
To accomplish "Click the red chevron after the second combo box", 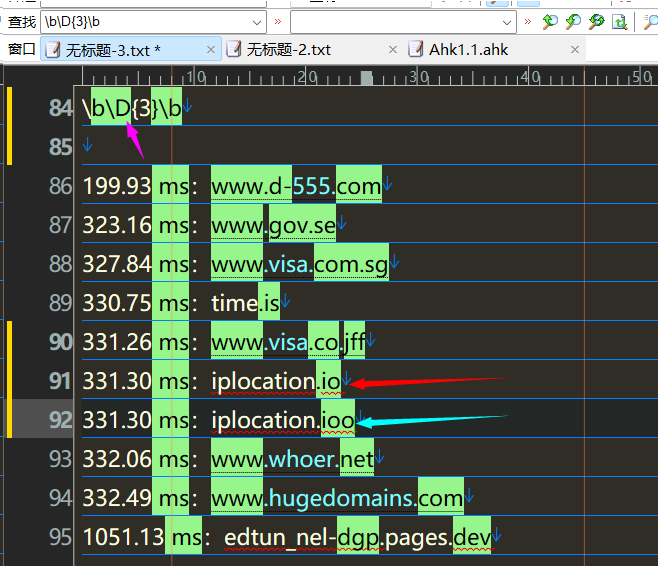I will (527, 21).
